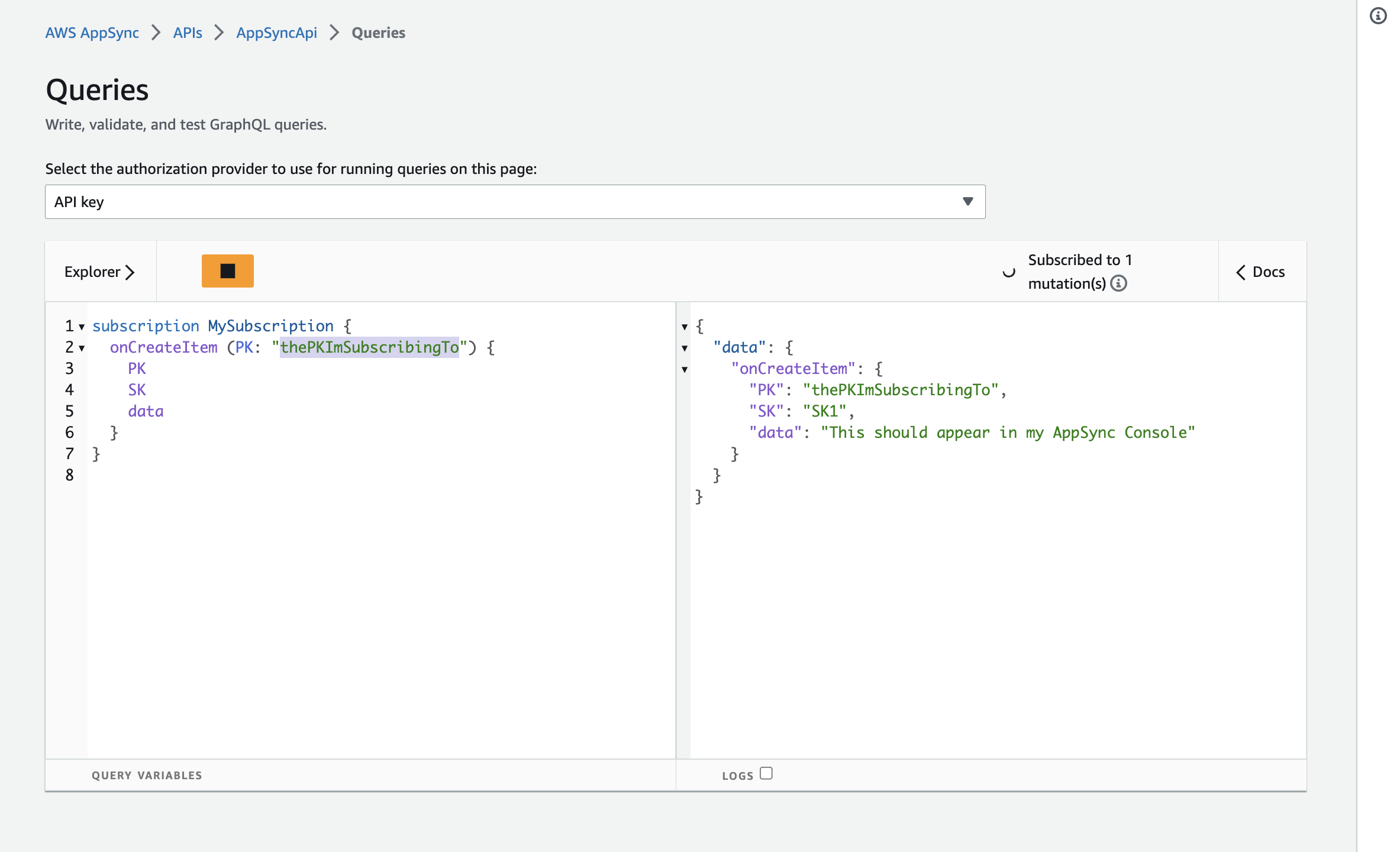Image resolution: width=1400 pixels, height=852 pixels.
Task: Click line number 7 in gutter
Action: coord(69,454)
